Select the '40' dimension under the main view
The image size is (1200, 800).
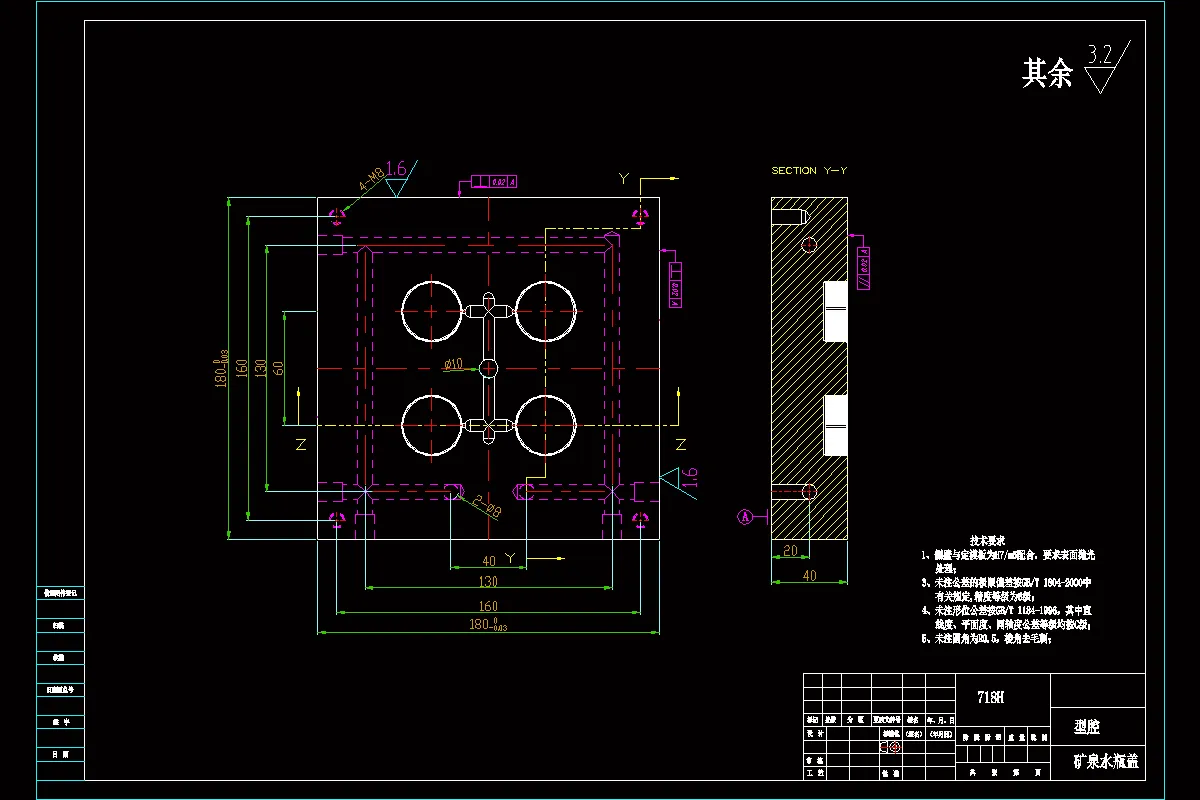click(488, 560)
